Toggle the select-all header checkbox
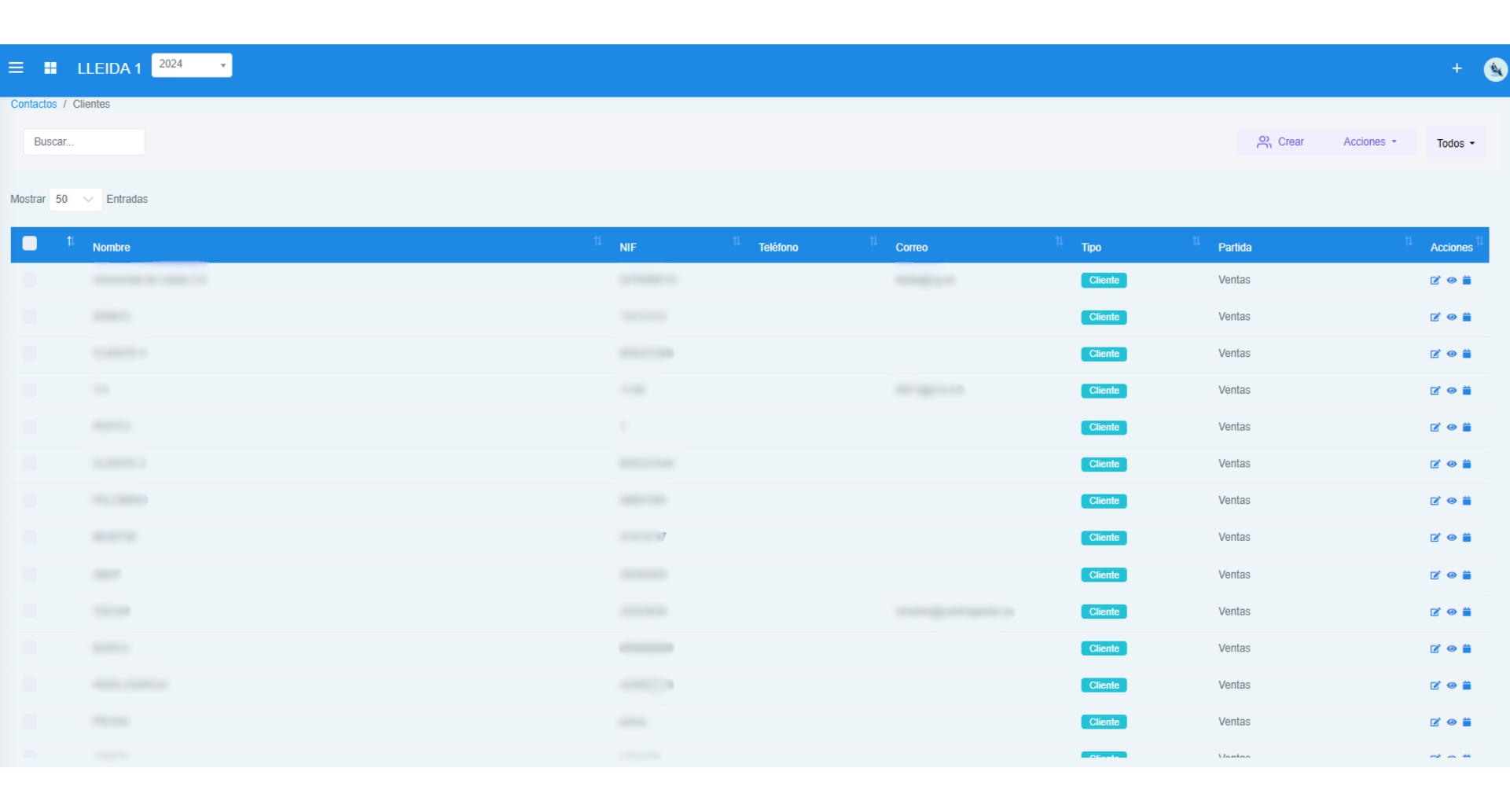 click(x=30, y=244)
